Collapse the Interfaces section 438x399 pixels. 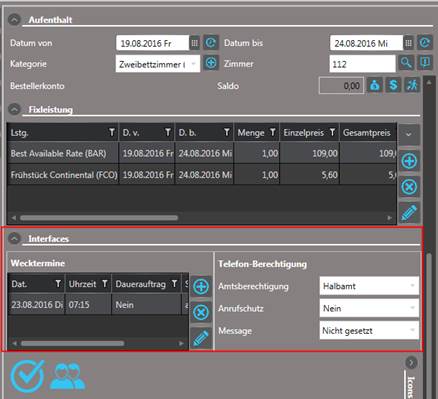pyautogui.click(x=14, y=239)
